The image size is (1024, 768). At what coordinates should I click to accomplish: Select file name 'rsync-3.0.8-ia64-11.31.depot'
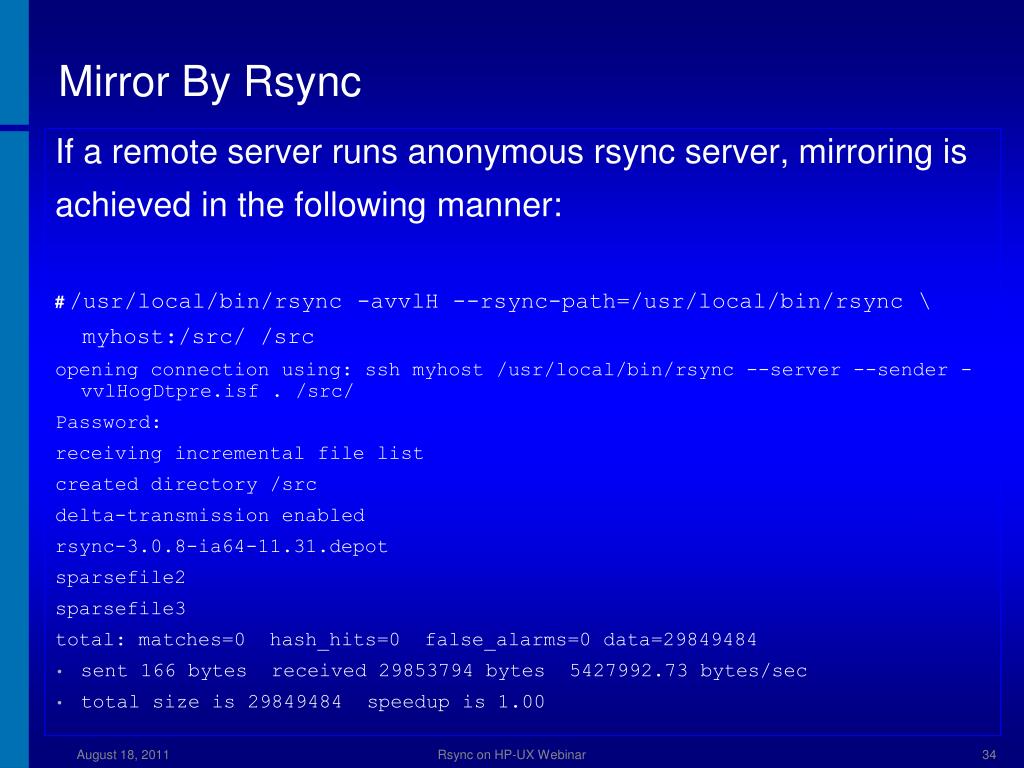pyautogui.click(x=221, y=547)
